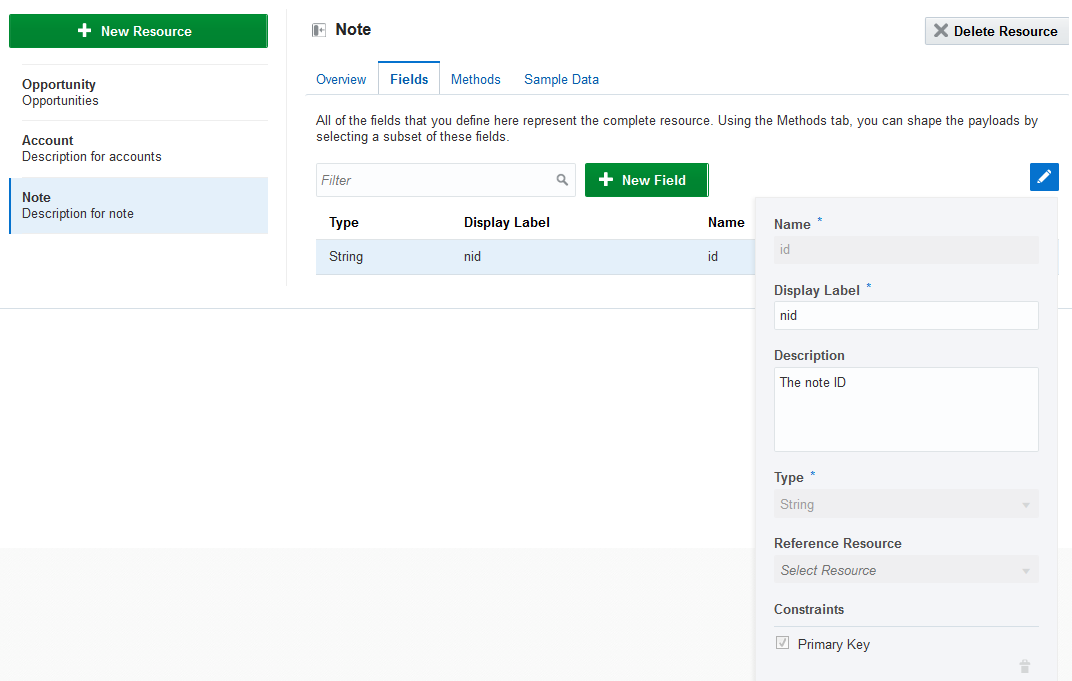Focus the Filter text box
1072x681 pixels.
(x=436, y=180)
